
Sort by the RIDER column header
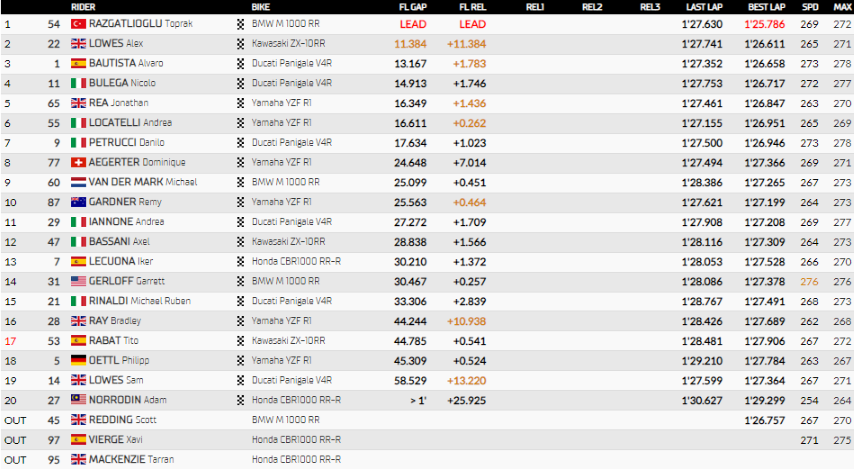click(83, 7)
